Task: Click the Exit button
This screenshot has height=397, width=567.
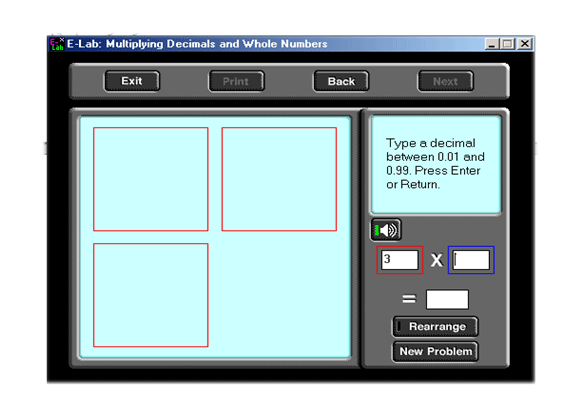Action: click(x=132, y=81)
